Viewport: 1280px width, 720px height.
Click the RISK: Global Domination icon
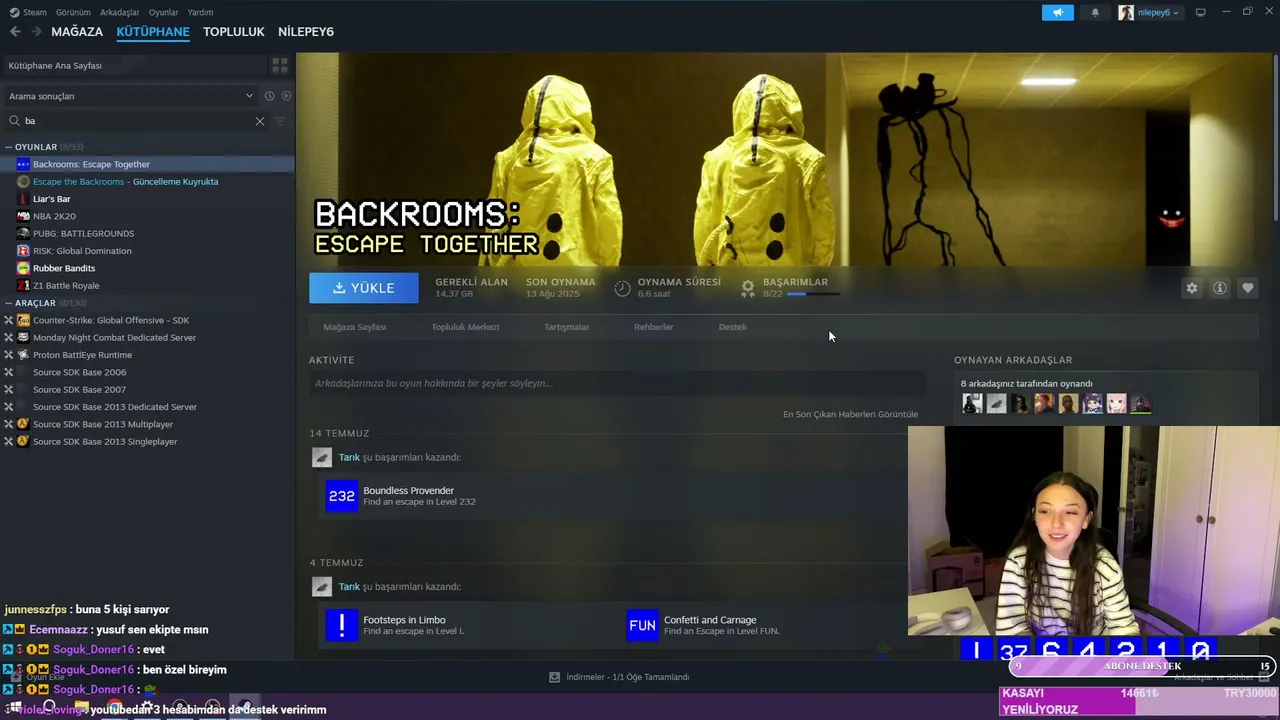point(24,251)
